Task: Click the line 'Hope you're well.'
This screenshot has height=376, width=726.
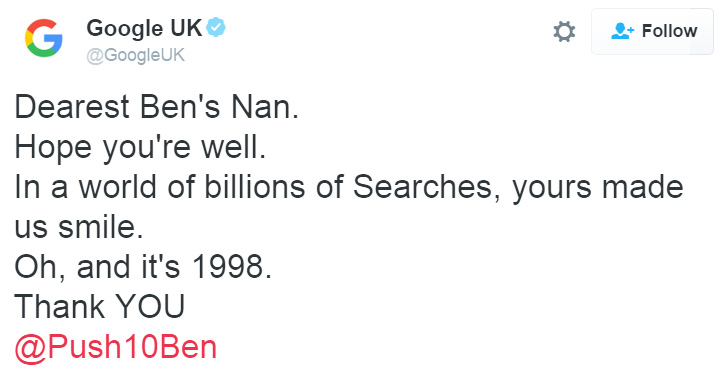Action: pos(140,148)
